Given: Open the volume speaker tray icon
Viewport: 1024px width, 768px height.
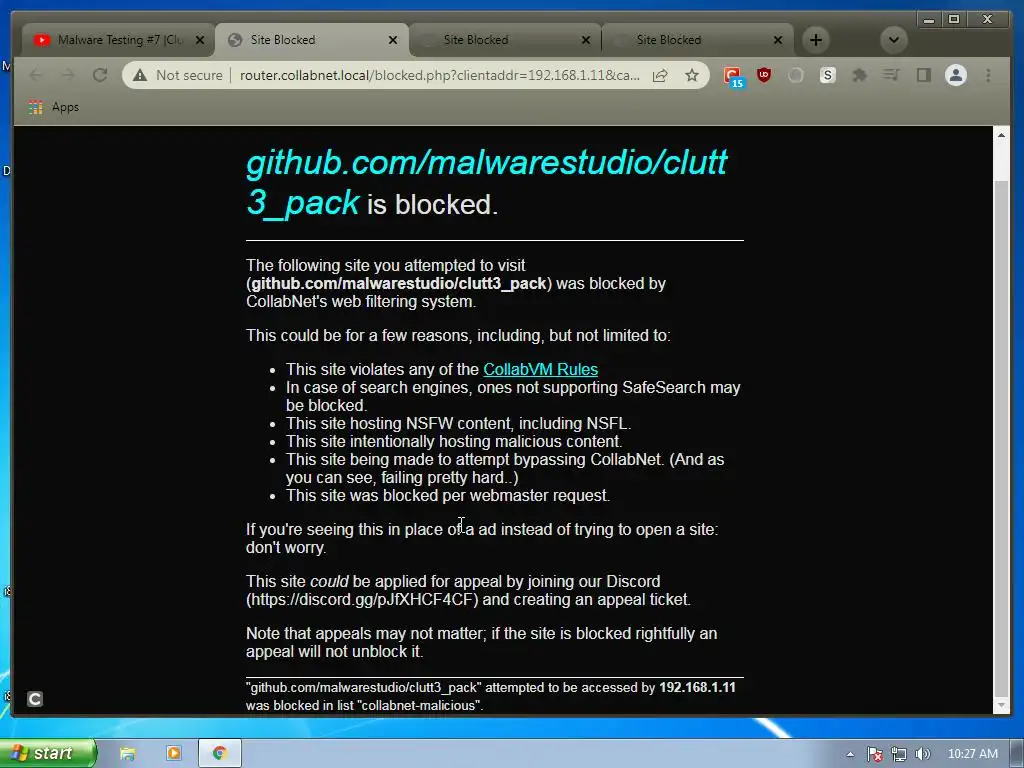Looking at the screenshot, I should coord(922,754).
